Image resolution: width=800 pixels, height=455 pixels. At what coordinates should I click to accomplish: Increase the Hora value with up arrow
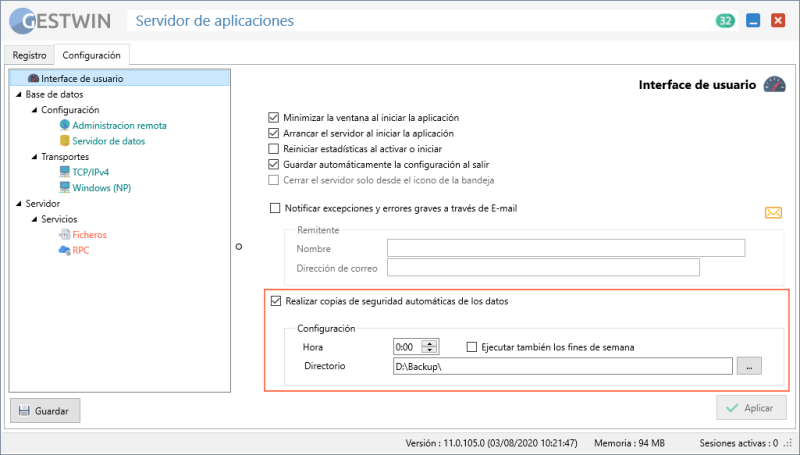(x=431, y=343)
